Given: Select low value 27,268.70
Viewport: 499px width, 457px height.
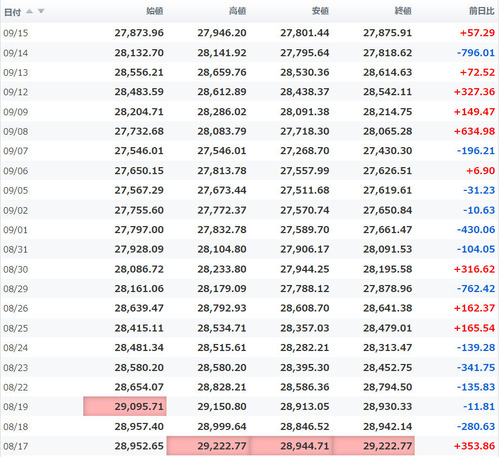Looking at the screenshot, I should click(305, 151).
